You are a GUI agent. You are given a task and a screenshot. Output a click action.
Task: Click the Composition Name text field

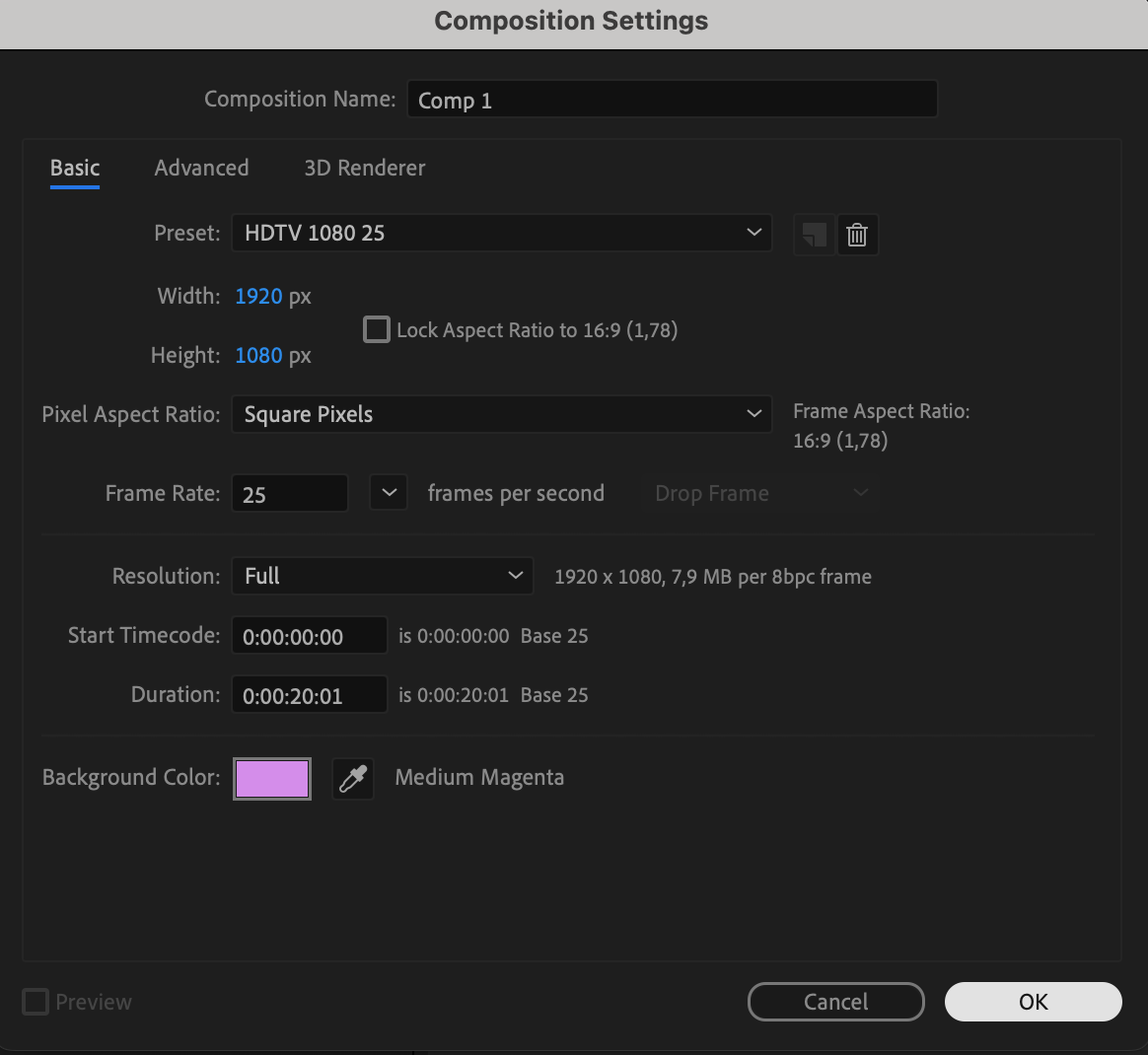click(x=672, y=100)
